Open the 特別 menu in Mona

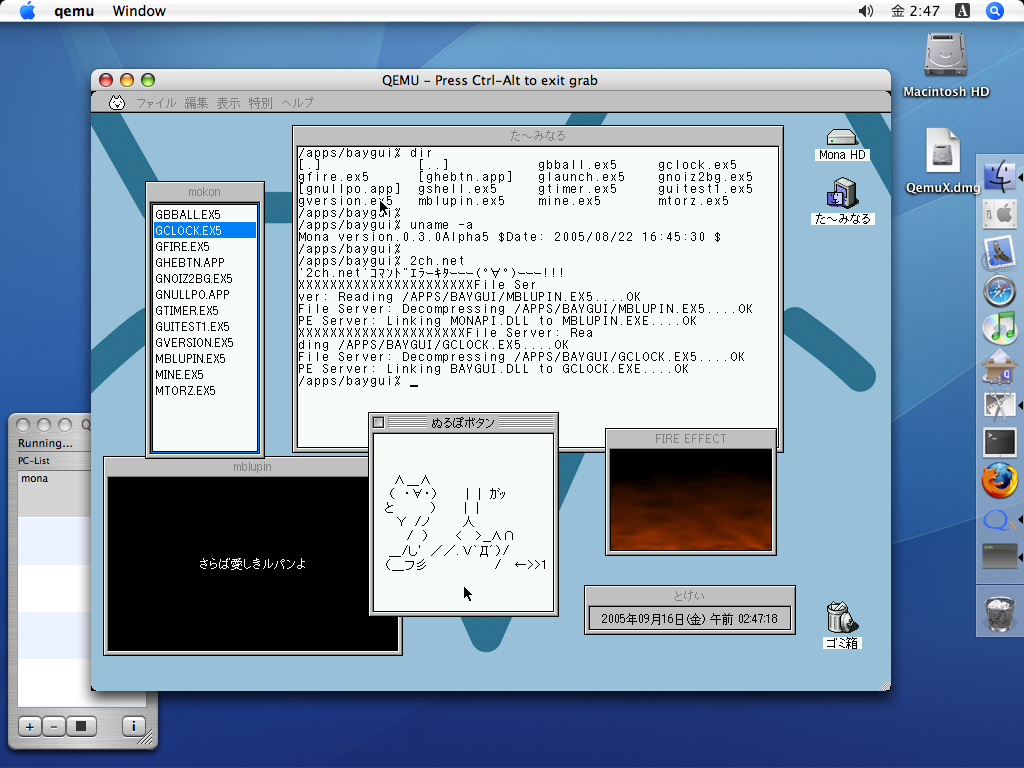point(260,103)
